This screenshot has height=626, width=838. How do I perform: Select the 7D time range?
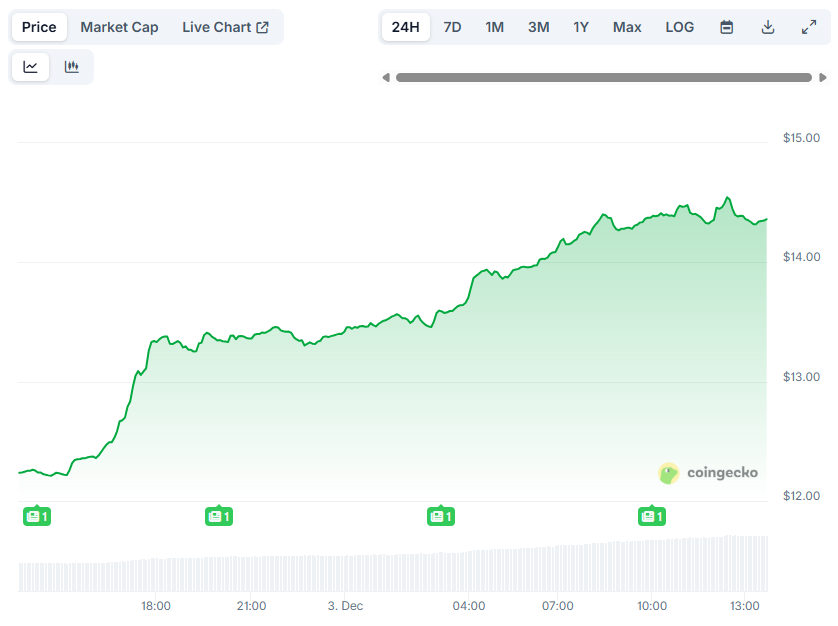pyautogui.click(x=452, y=27)
